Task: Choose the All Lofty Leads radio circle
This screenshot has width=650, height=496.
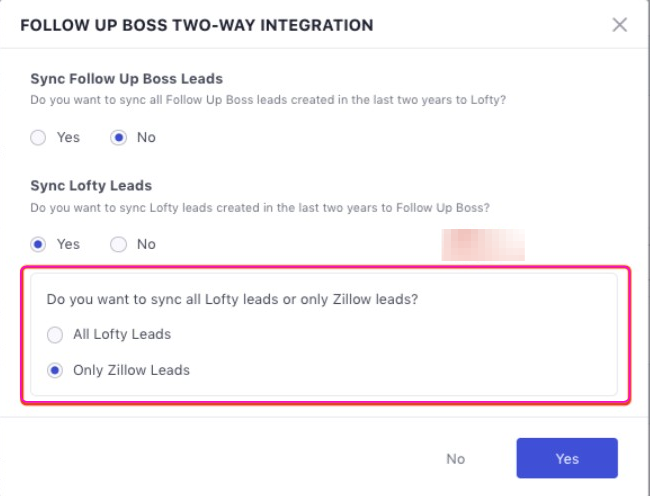Action: pyautogui.click(x=55, y=334)
